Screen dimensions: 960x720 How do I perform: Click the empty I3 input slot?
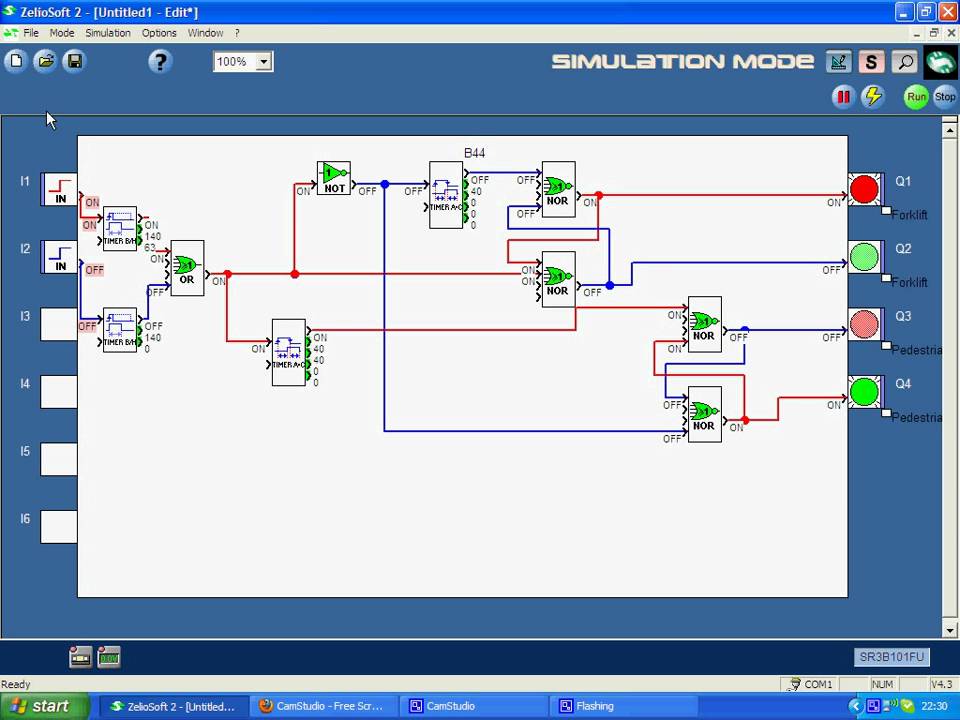59,324
